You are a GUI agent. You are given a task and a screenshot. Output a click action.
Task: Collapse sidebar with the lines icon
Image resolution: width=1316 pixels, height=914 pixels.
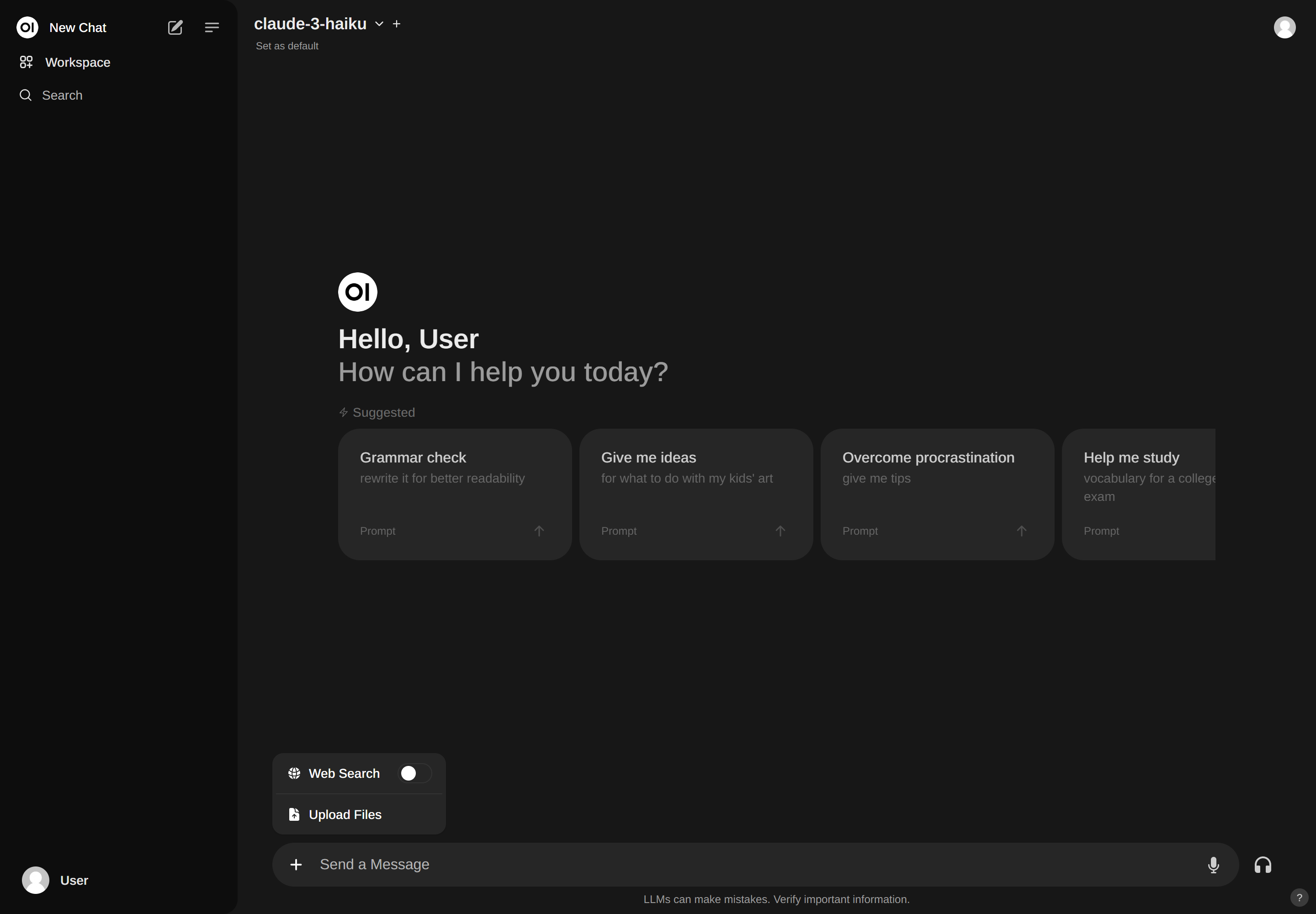click(211, 27)
